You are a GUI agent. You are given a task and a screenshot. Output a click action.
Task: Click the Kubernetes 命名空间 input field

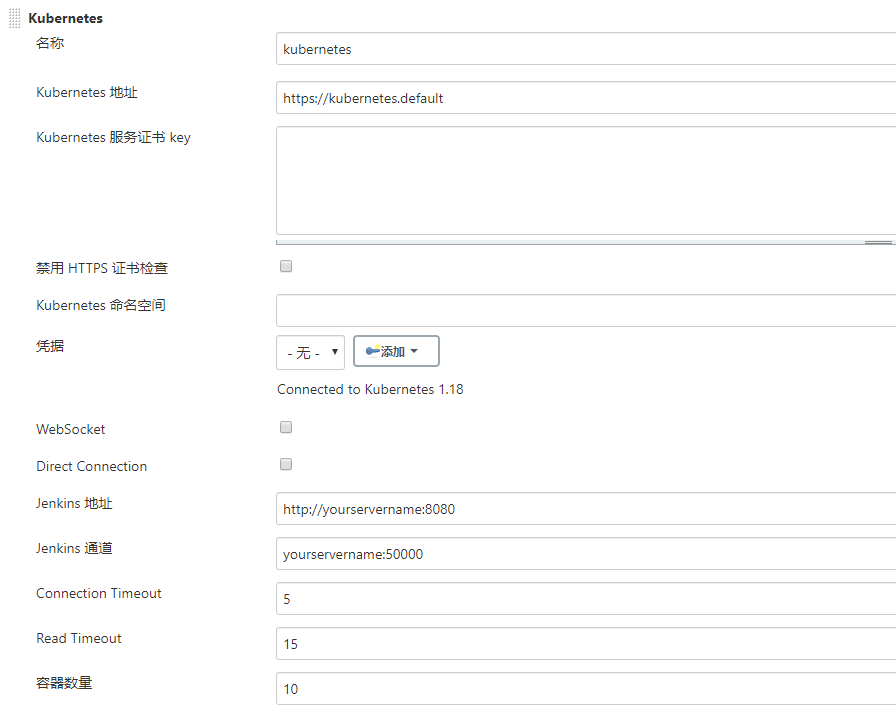tap(586, 311)
